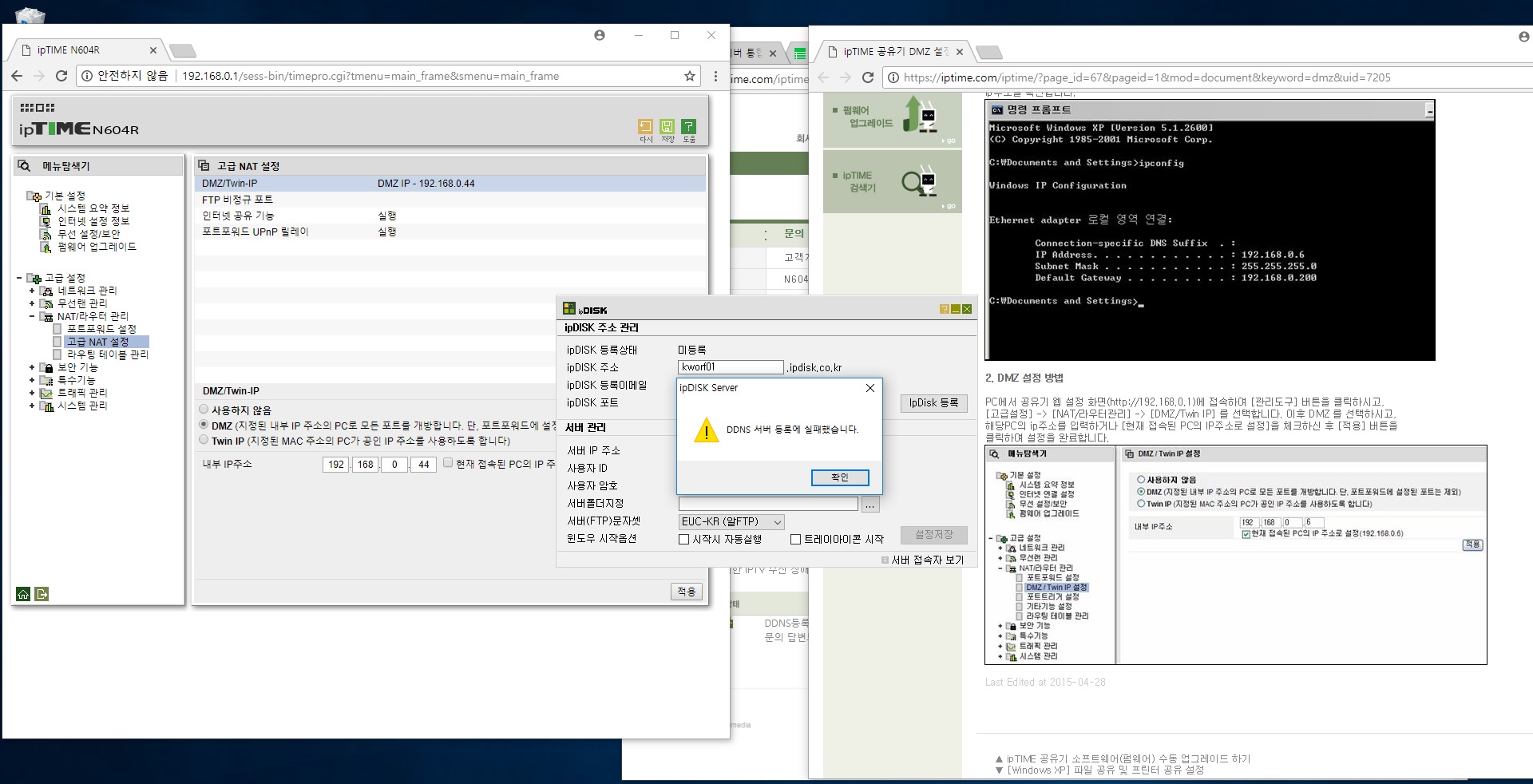Select the FTP 비정규 포트 row

point(450,200)
